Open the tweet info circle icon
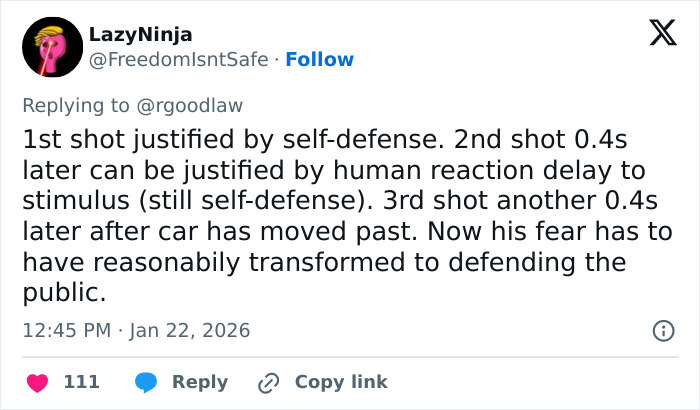 (x=662, y=330)
